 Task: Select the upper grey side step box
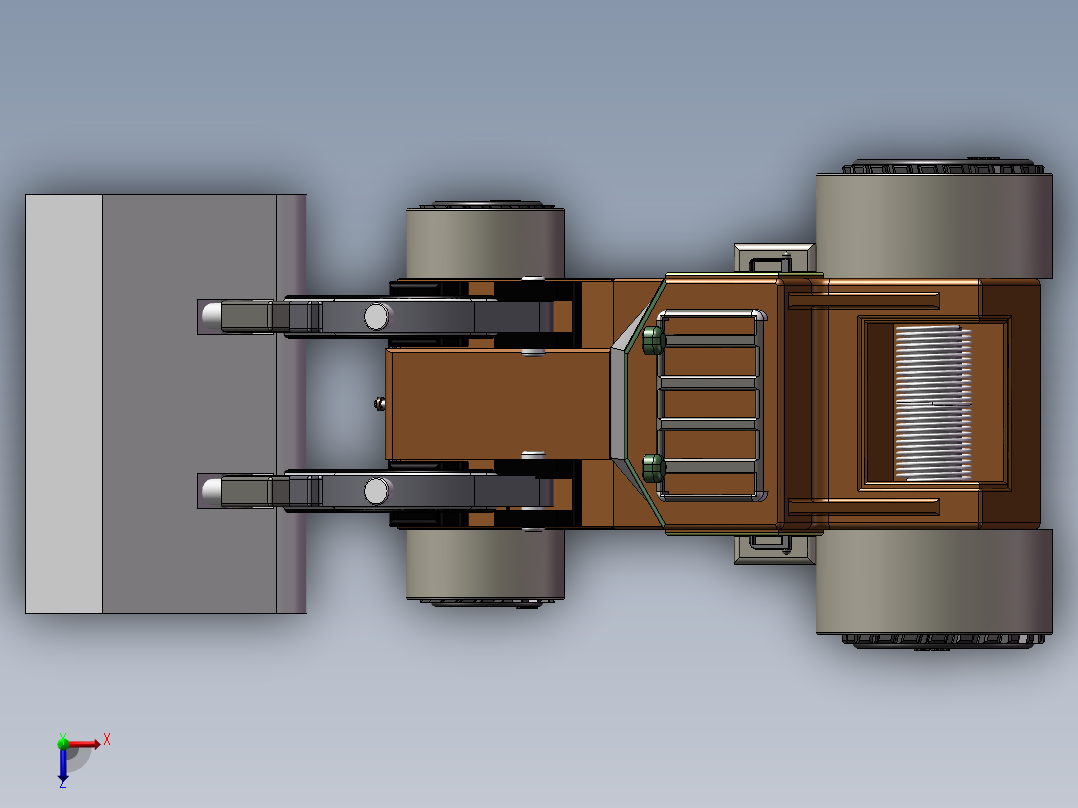click(x=775, y=259)
